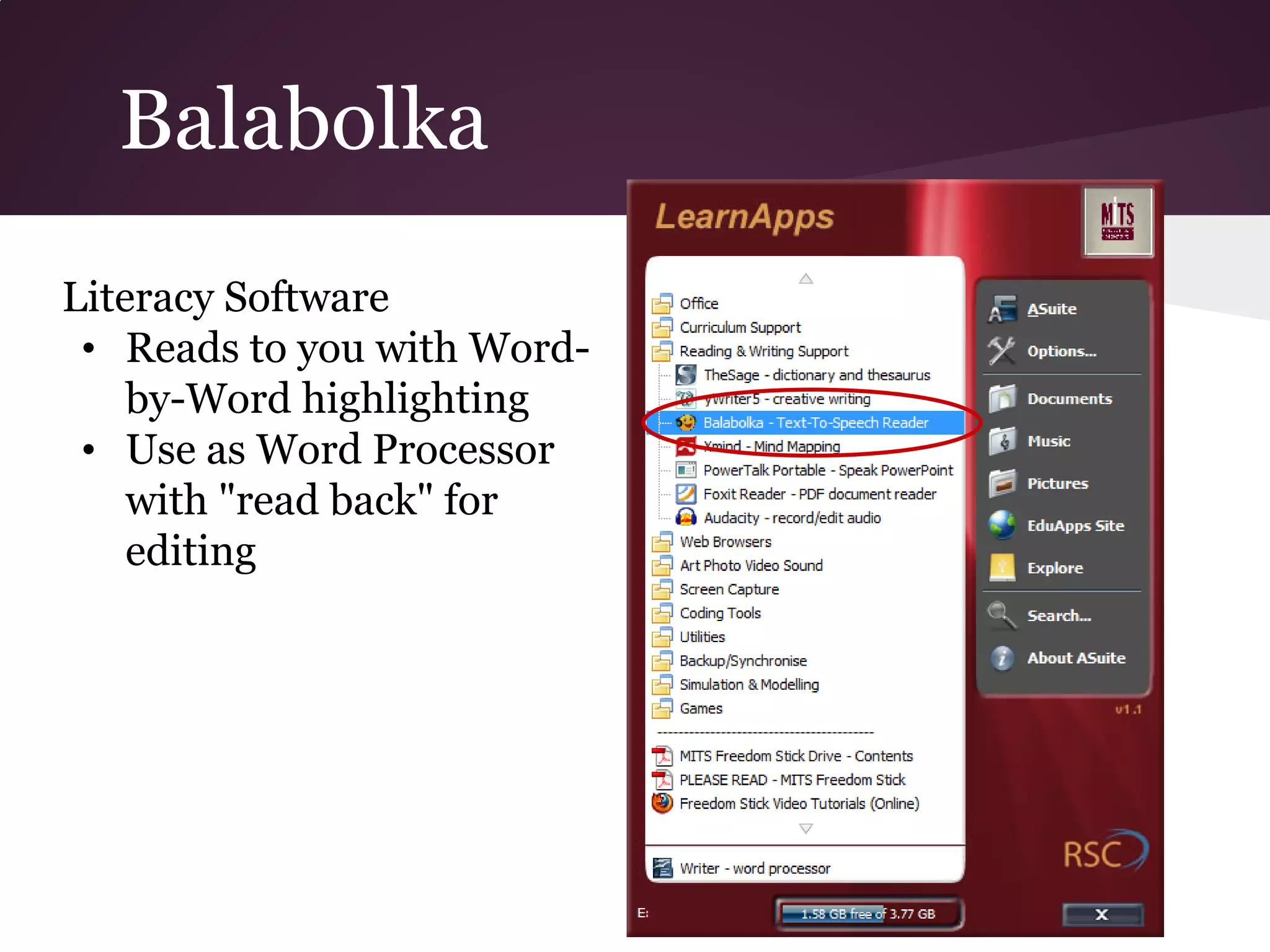Open EduApps Site globe icon
This screenshot has width=1270, height=952.
(x=1002, y=526)
